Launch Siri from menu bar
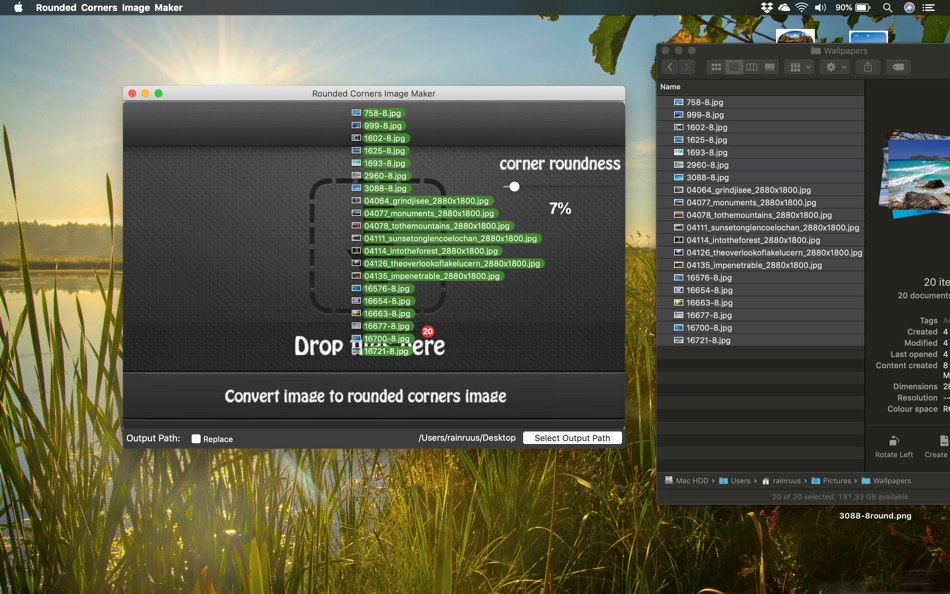 pyautogui.click(x=909, y=7)
